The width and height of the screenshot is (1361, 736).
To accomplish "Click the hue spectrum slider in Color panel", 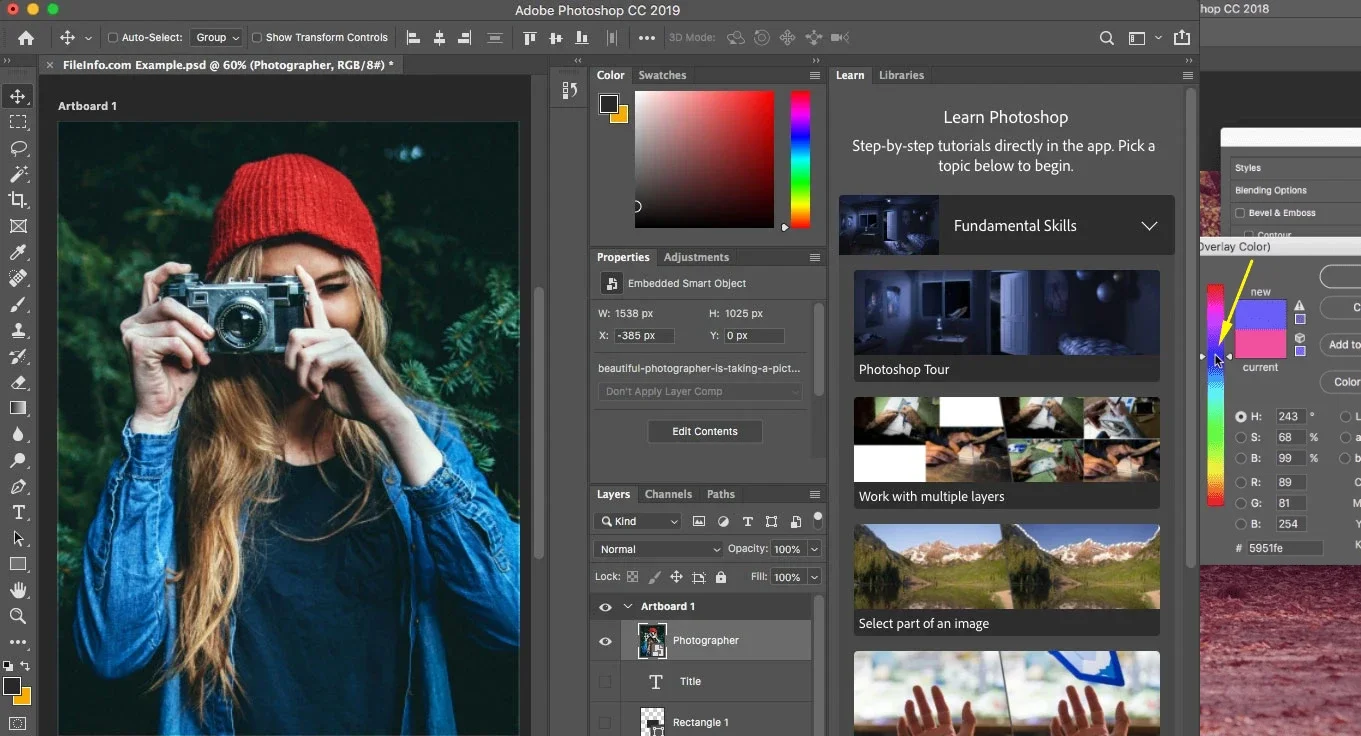I will coord(801,159).
